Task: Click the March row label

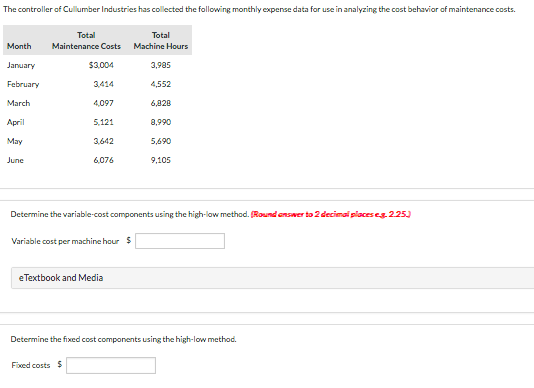Action: [18, 103]
